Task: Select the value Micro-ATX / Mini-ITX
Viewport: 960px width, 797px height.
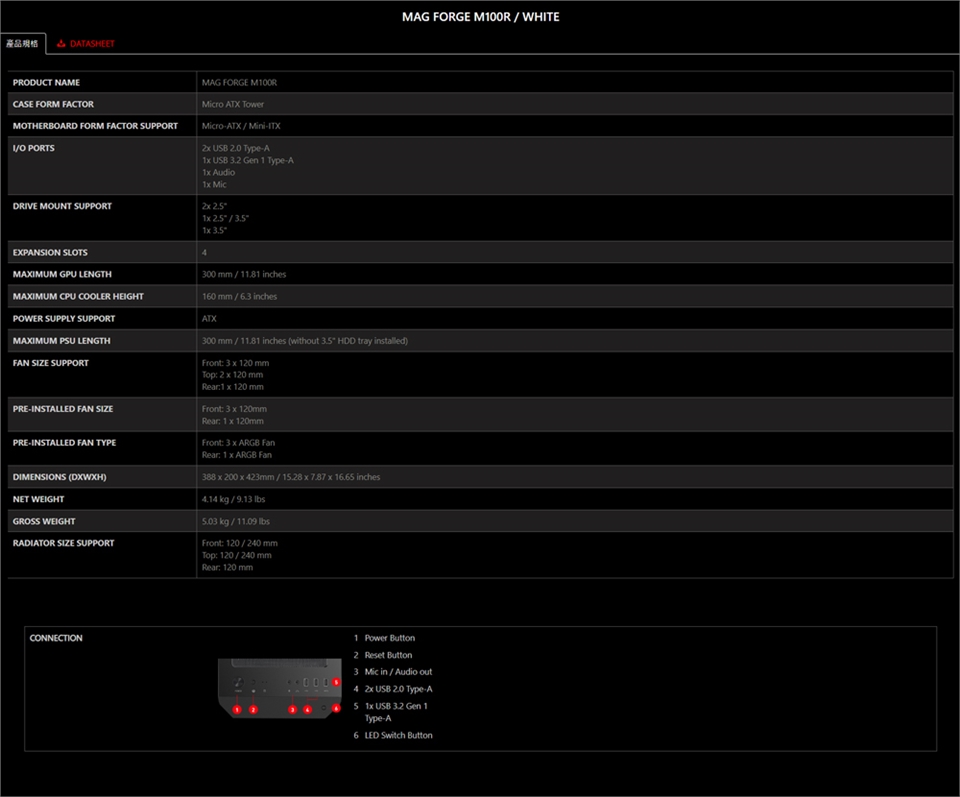Action: 241,126
